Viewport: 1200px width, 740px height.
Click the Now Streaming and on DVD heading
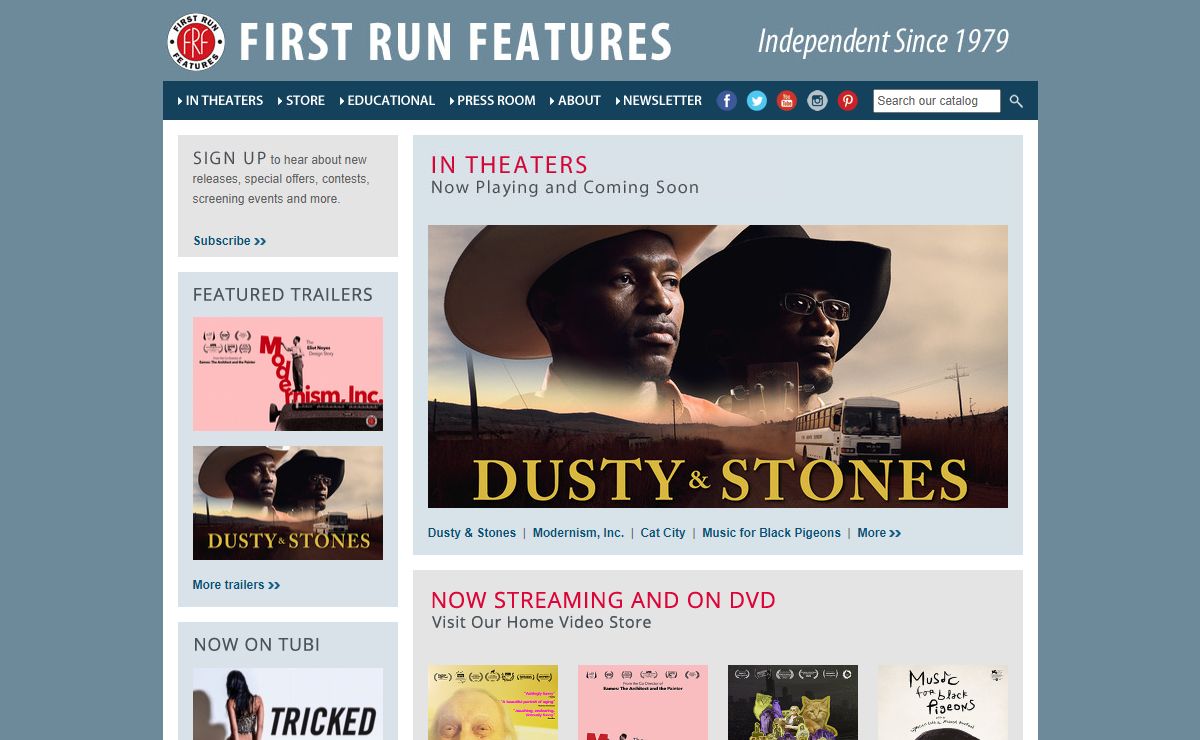point(603,600)
